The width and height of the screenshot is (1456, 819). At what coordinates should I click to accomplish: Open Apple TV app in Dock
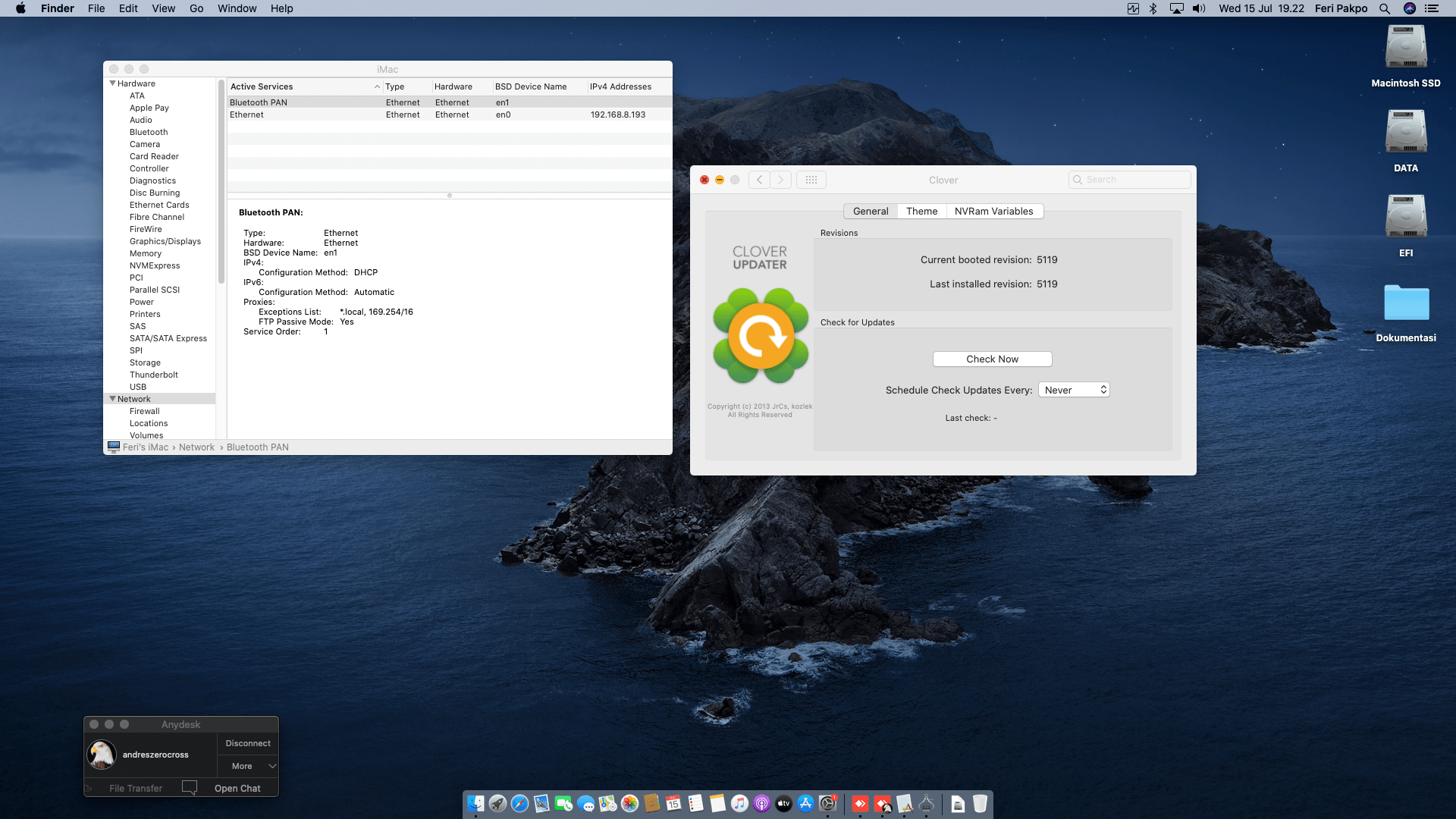coord(783,804)
